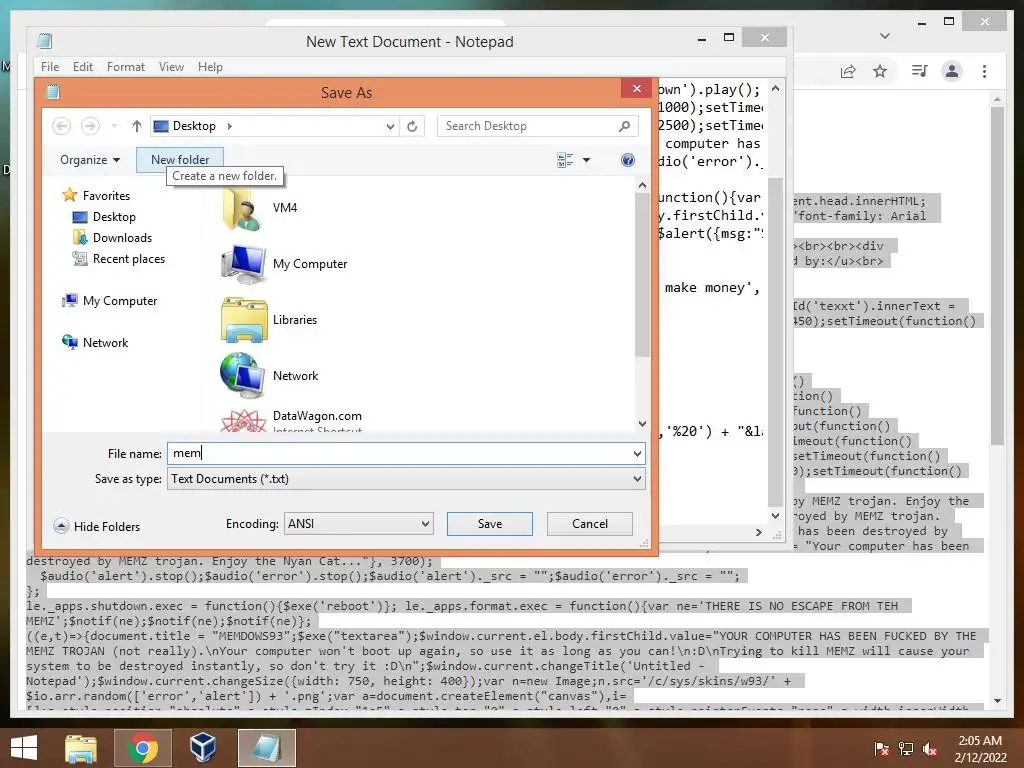This screenshot has height=768, width=1024.
Task: Click the Notepad taskbar icon
Action: [267, 748]
